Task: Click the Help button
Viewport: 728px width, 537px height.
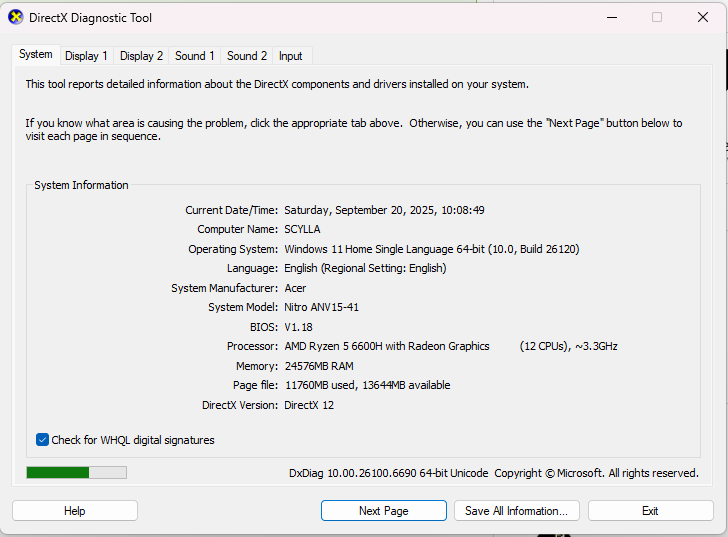Action: (75, 511)
